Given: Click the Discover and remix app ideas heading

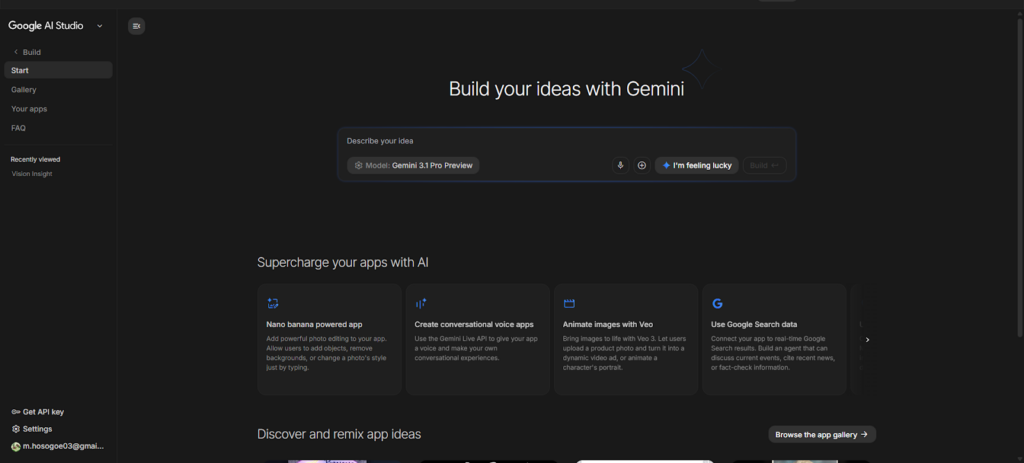Looking at the screenshot, I should click(339, 434).
